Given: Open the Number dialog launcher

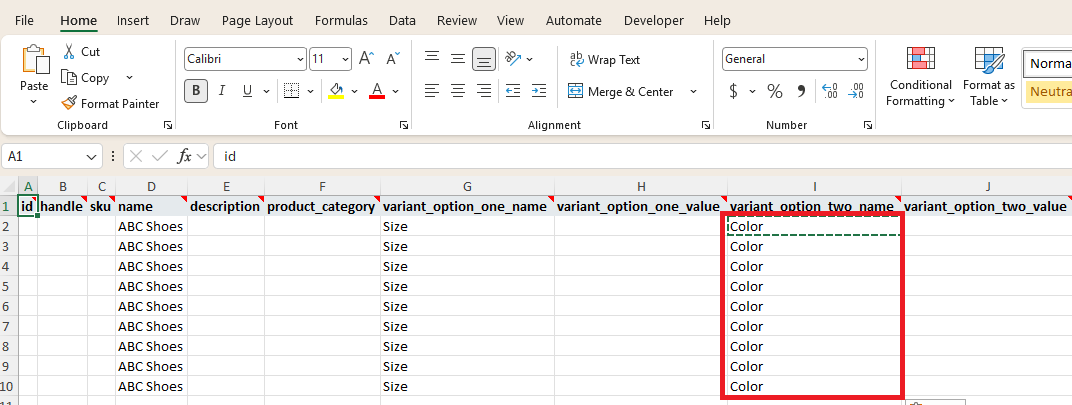Looking at the screenshot, I should click(868, 125).
